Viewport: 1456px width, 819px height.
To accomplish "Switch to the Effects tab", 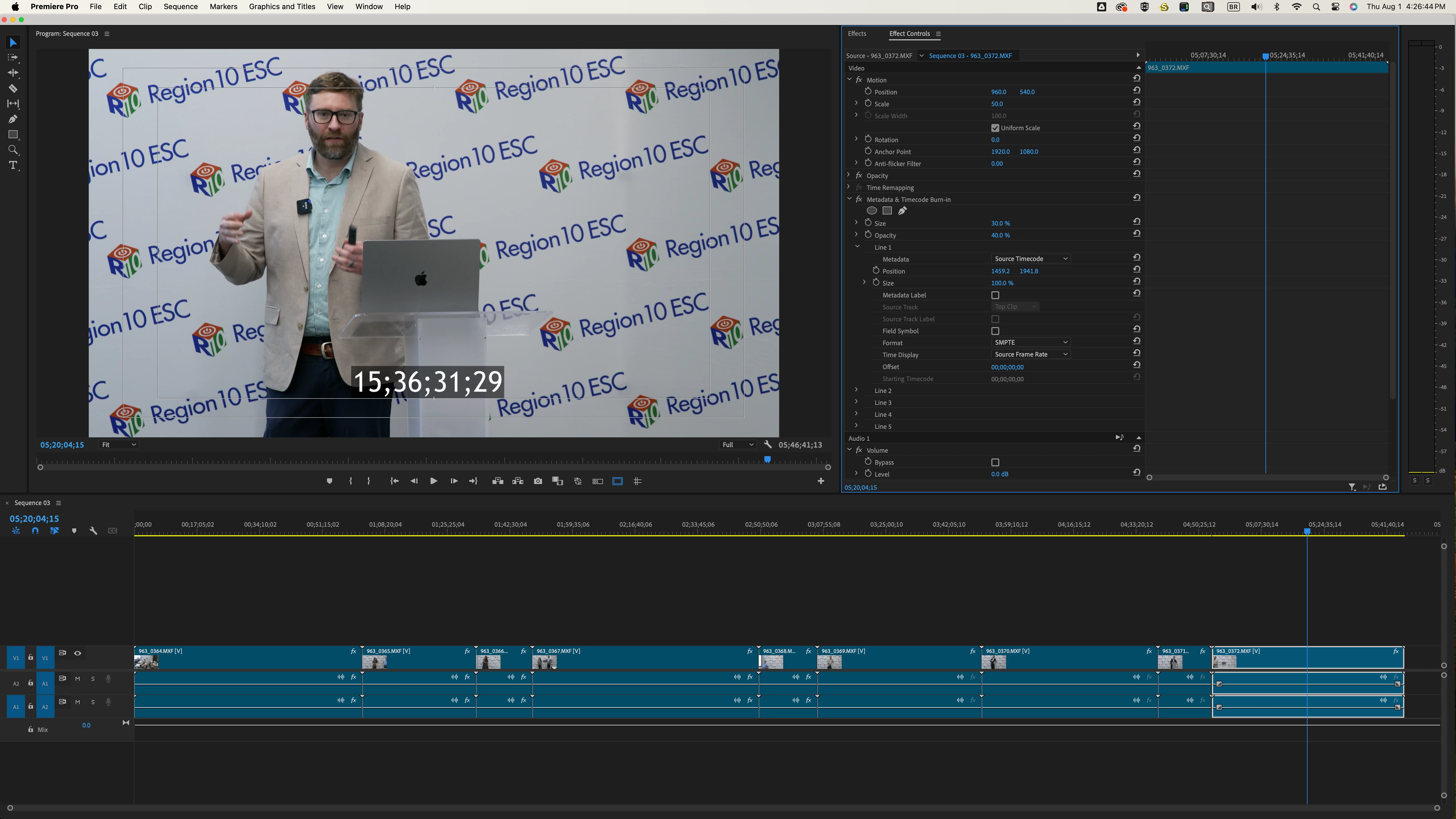I will (x=856, y=33).
